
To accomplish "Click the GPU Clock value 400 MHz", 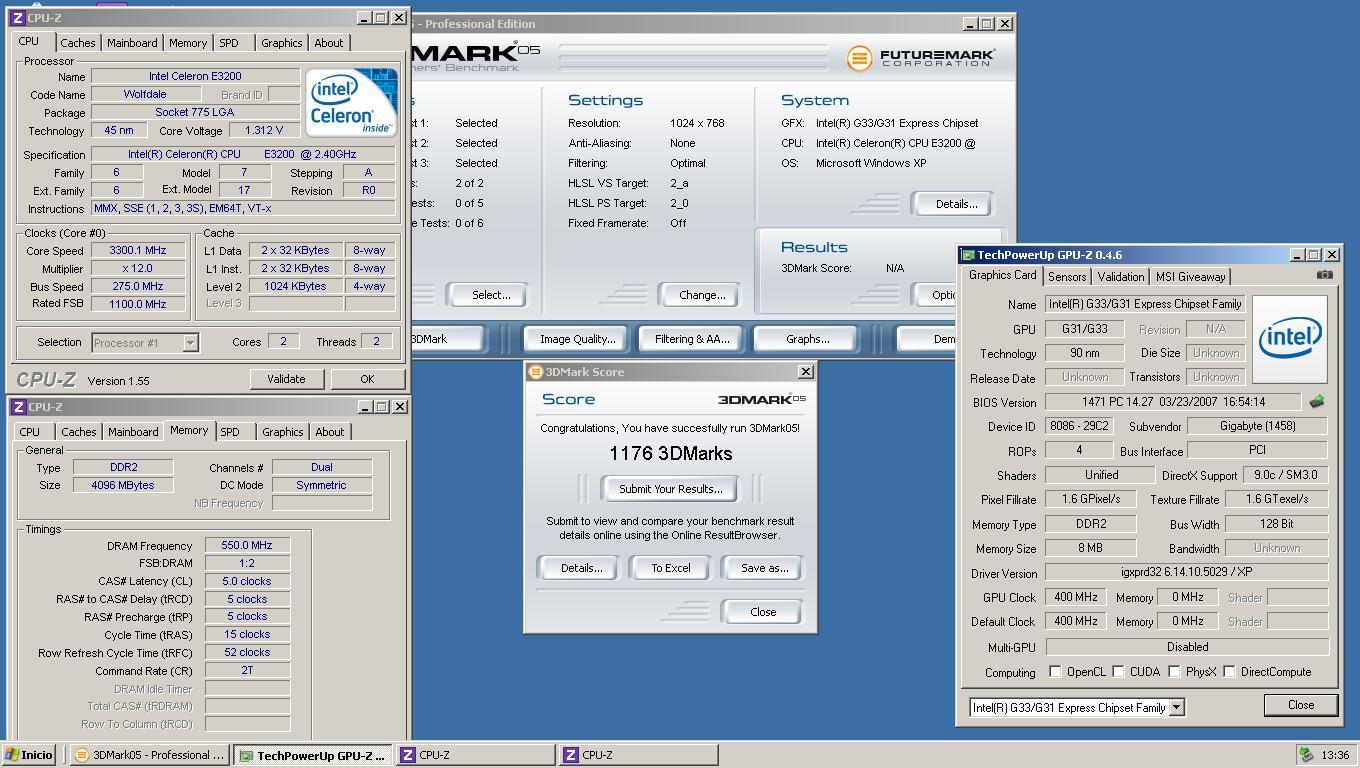I will click(1075, 597).
